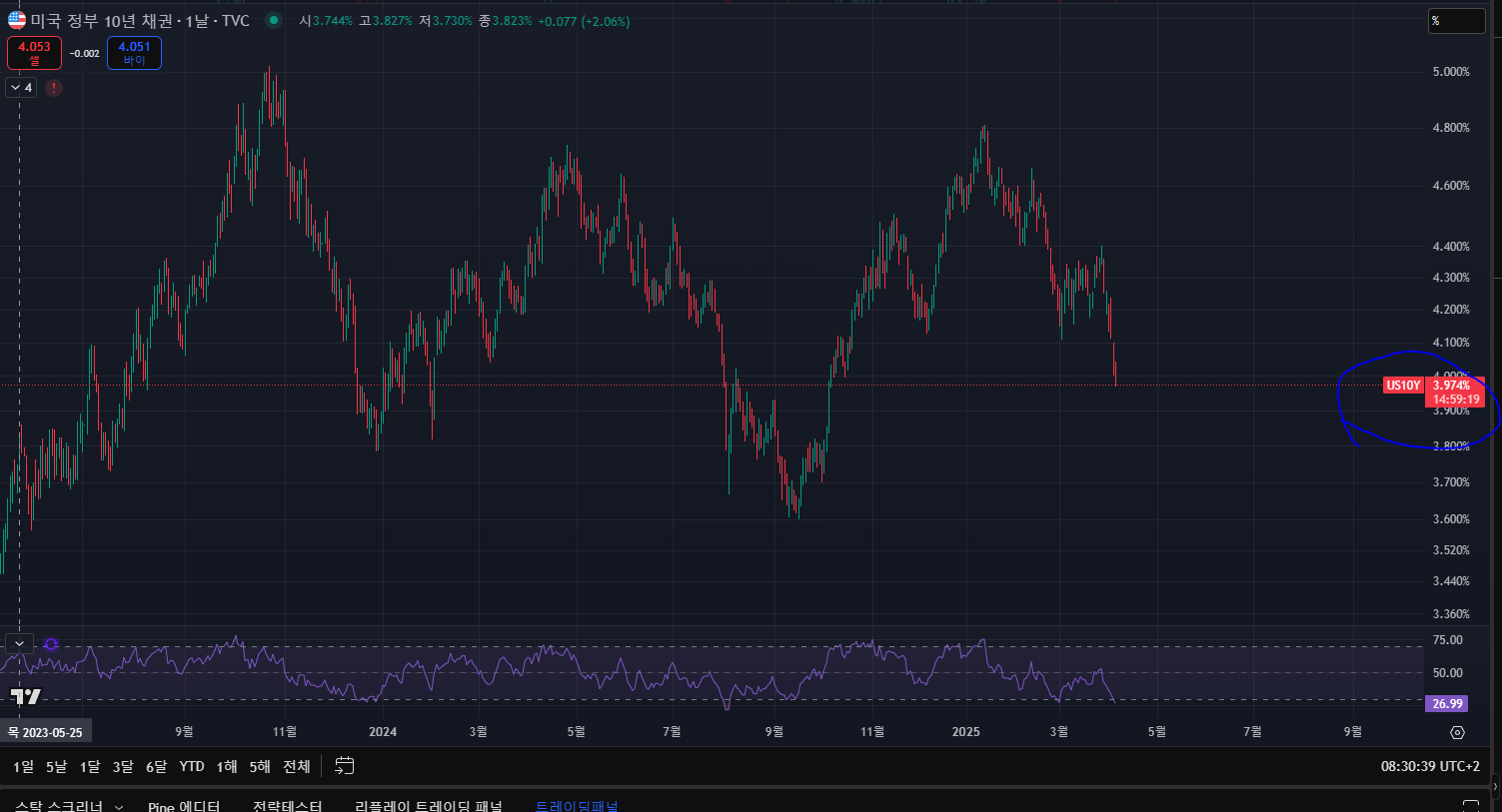1502x812 pixels.
Task: Open the 스탁 스크리너 tab
Action: [59, 805]
